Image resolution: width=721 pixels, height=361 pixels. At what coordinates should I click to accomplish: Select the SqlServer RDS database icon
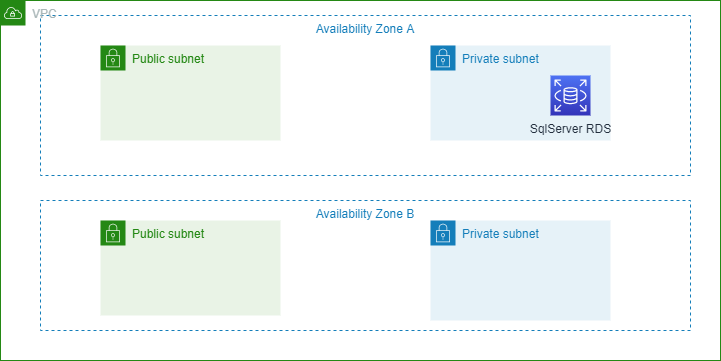pyautogui.click(x=570, y=96)
